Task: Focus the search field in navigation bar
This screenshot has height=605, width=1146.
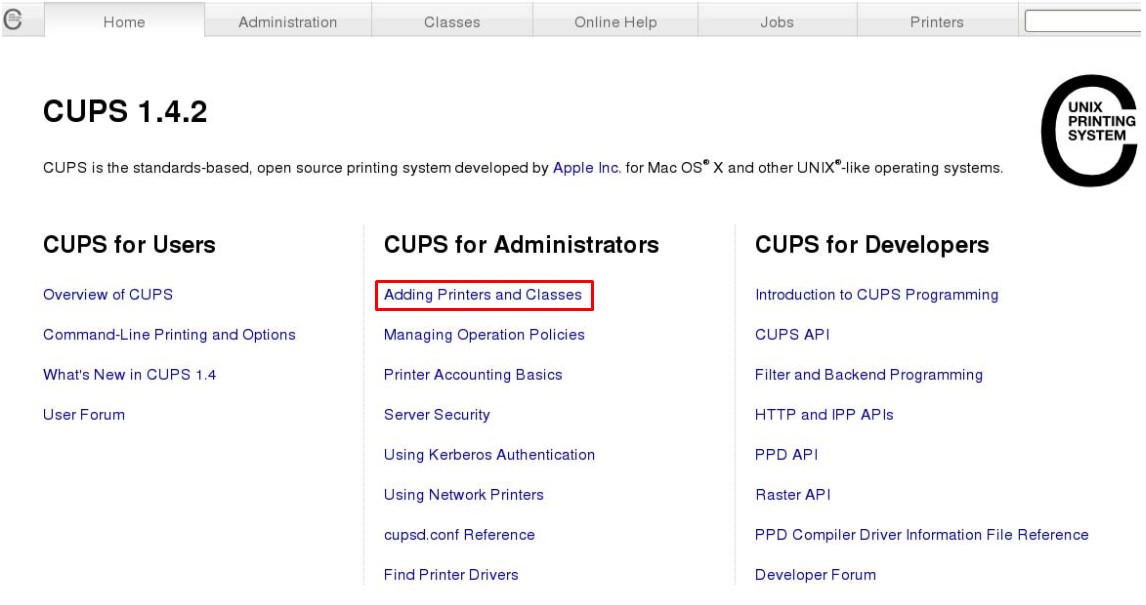Action: (1085, 21)
